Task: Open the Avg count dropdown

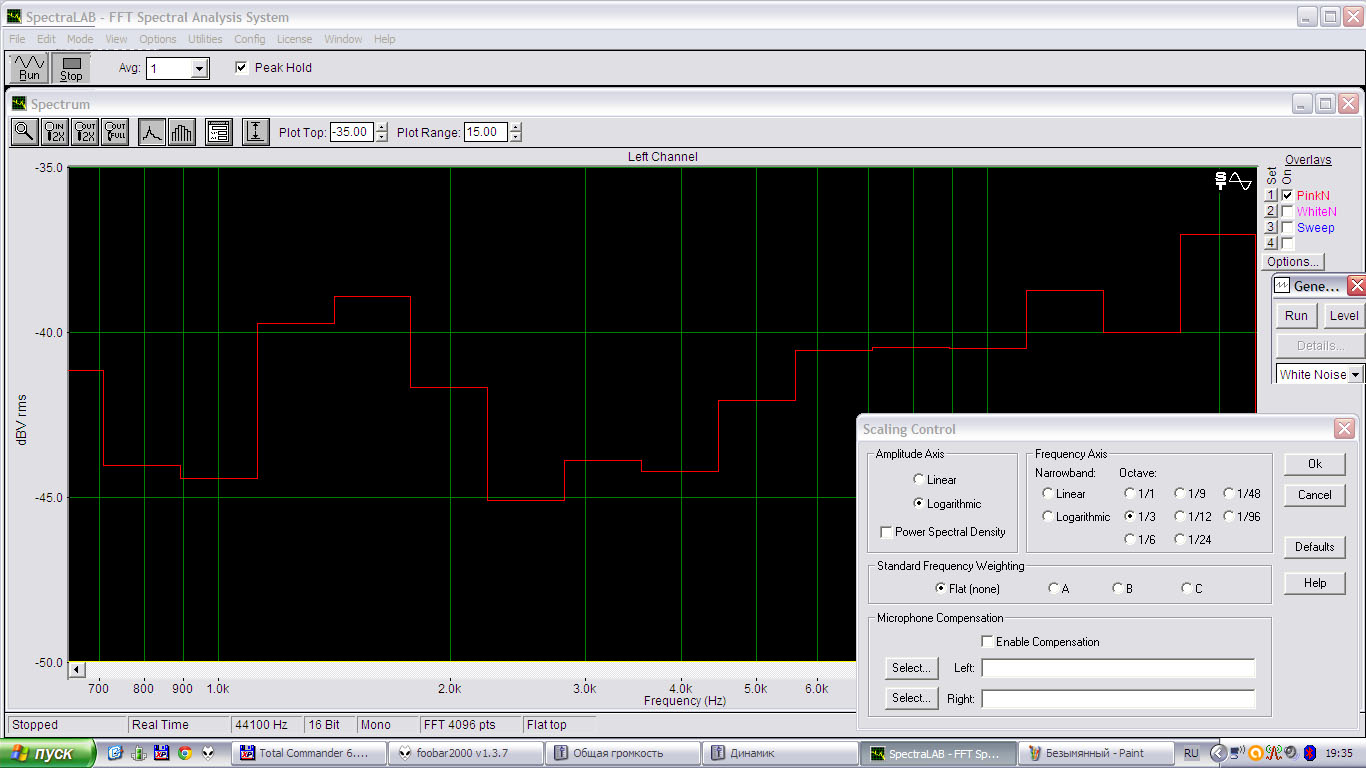Action: pyautogui.click(x=199, y=69)
